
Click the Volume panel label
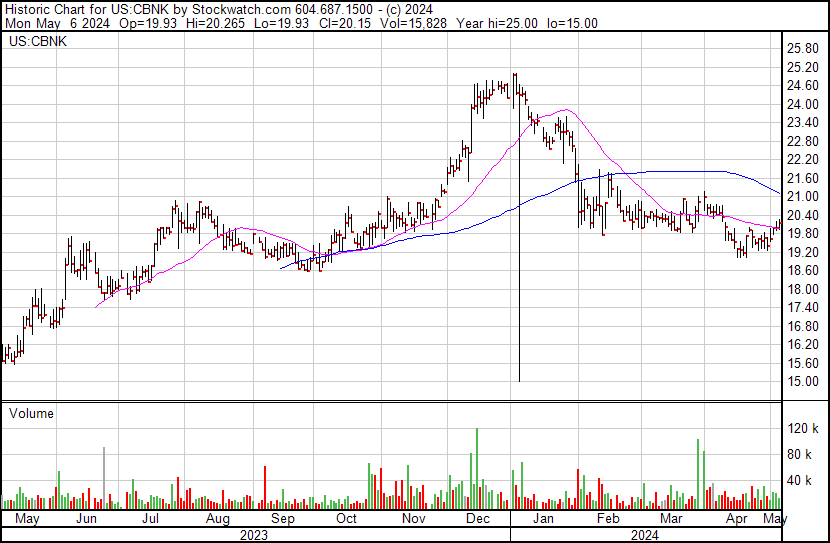click(x=31, y=413)
